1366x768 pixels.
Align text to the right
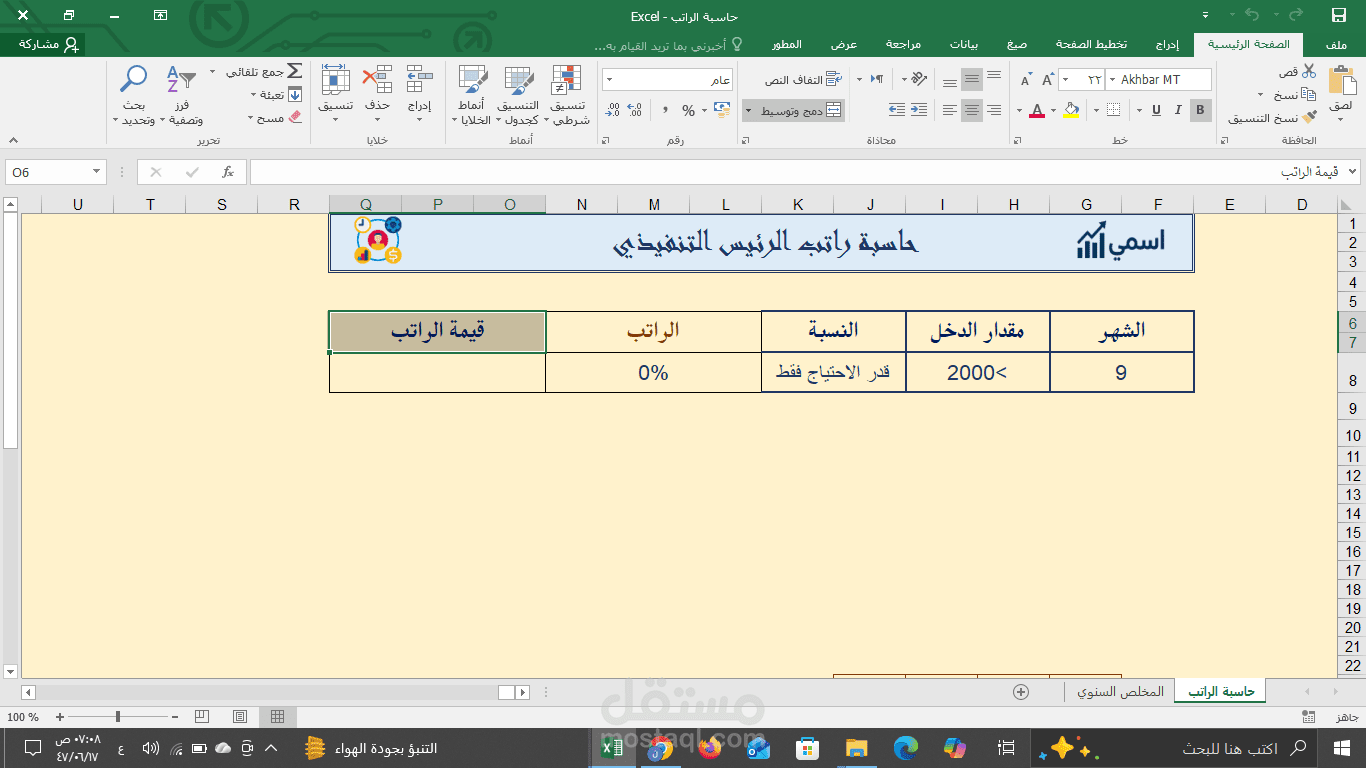(994, 110)
